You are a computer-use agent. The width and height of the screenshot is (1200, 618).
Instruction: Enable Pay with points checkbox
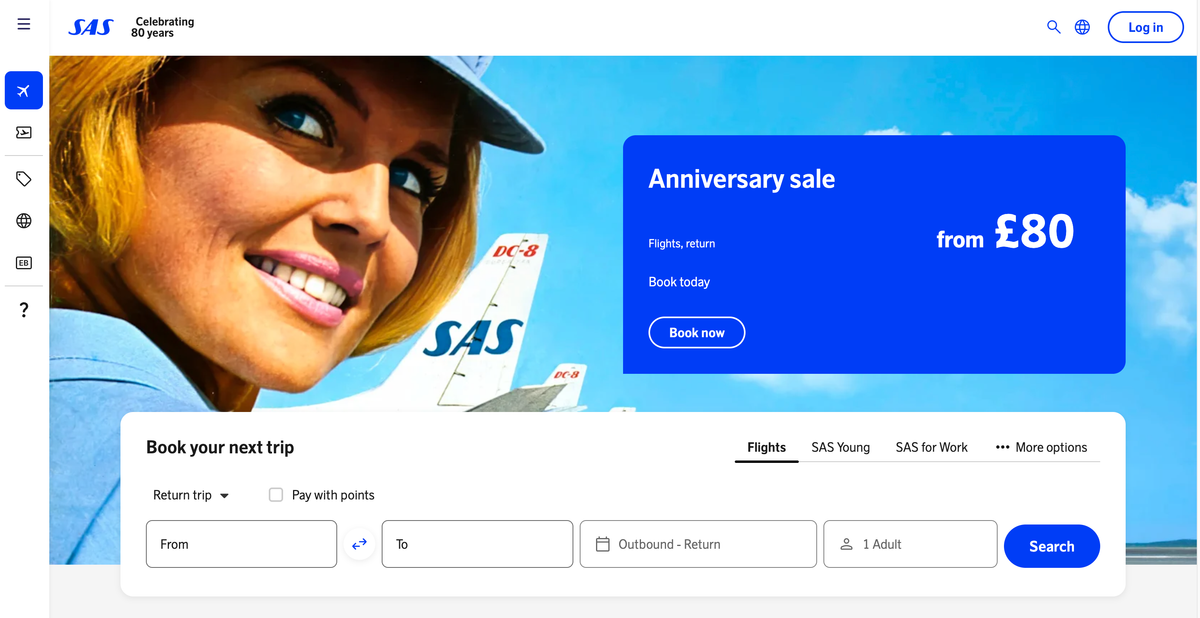click(x=276, y=494)
